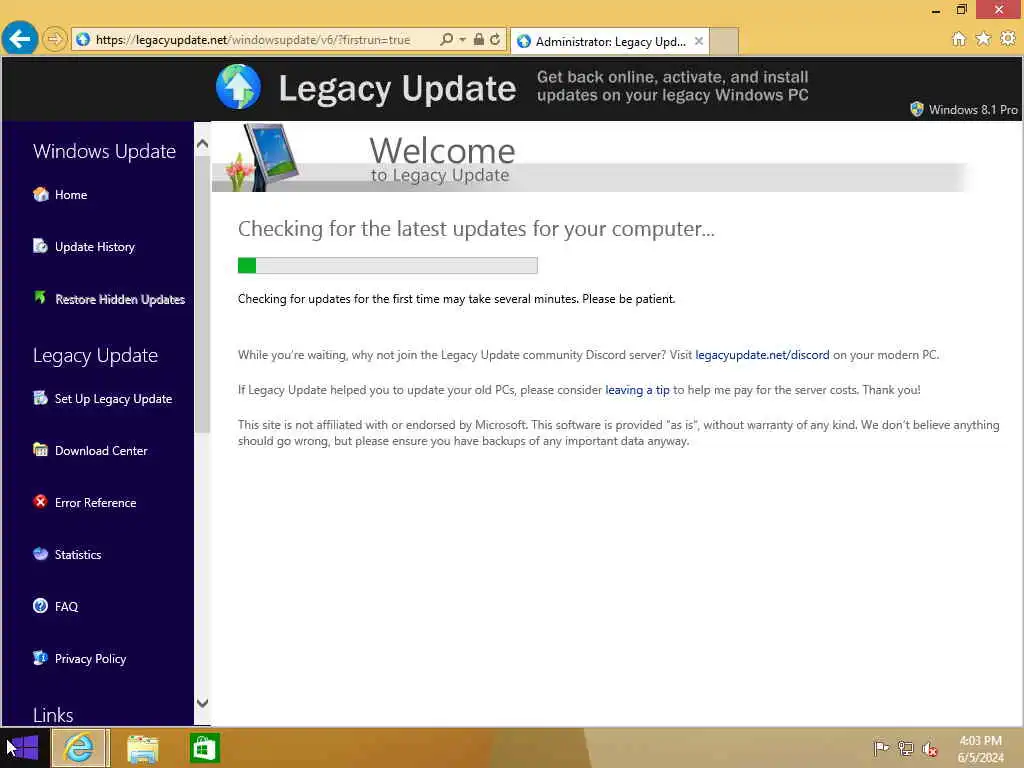This screenshot has width=1024, height=768.
Task: Click the browser Home icon
Action: click(959, 39)
